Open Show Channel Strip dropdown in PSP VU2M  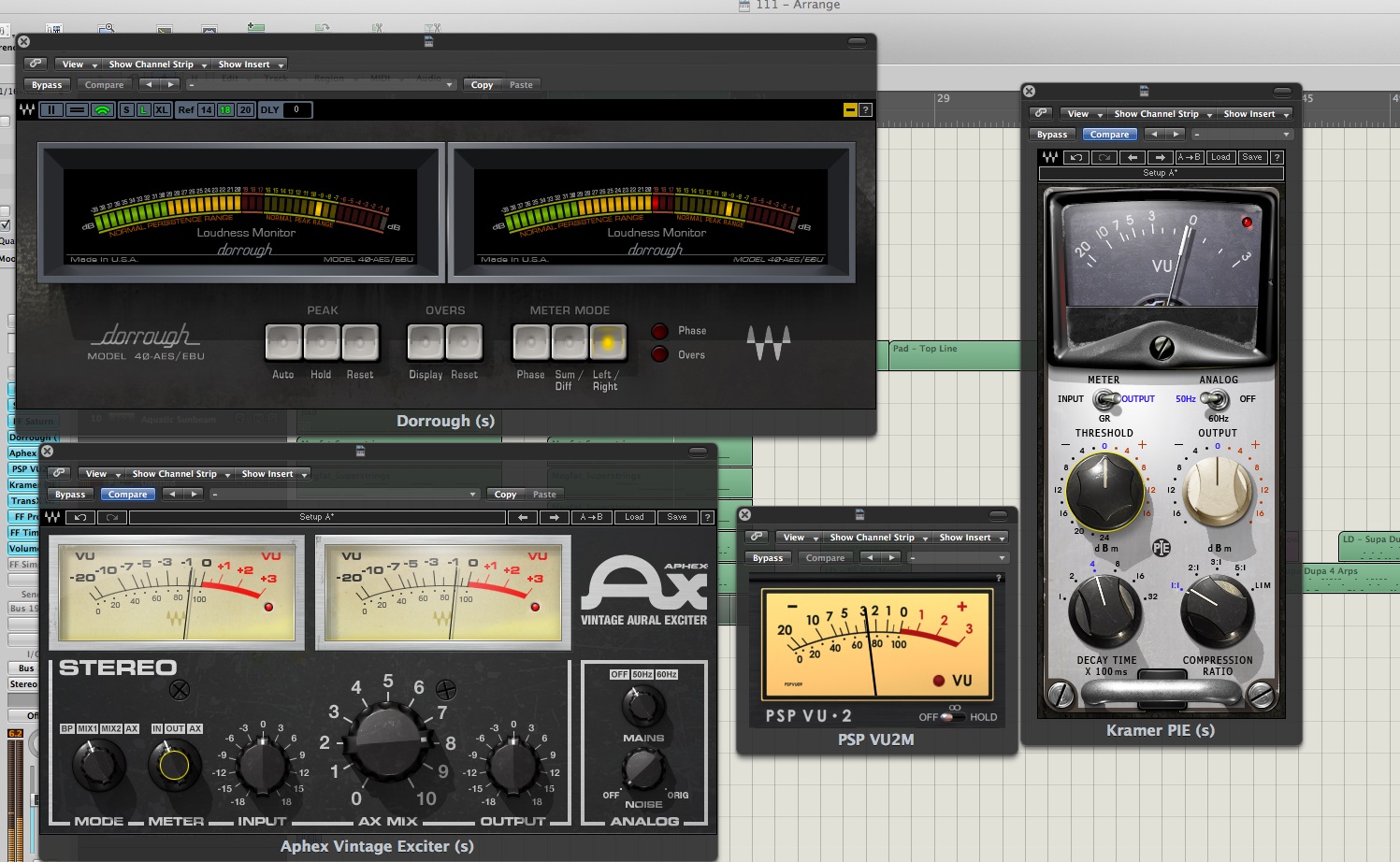[x=878, y=538]
